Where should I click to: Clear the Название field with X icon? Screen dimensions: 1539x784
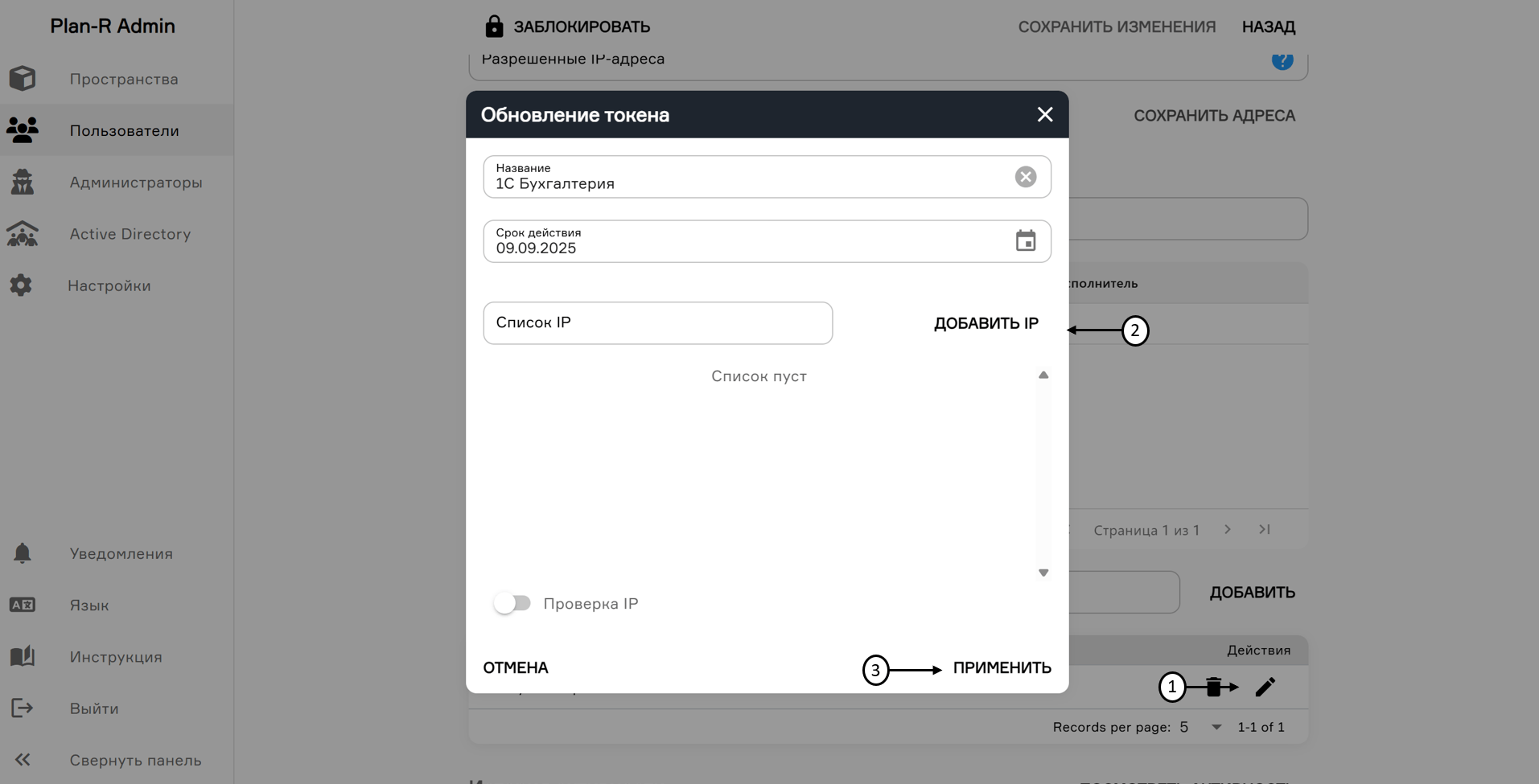[1025, 177]
